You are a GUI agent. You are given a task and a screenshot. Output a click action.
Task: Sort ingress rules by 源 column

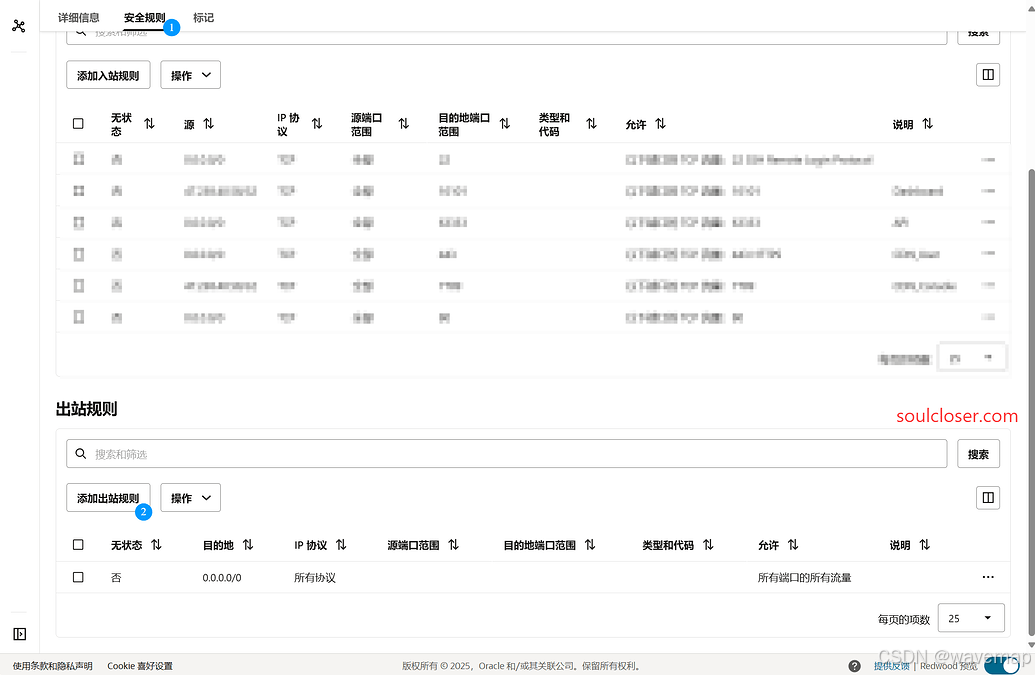(208, 124)
